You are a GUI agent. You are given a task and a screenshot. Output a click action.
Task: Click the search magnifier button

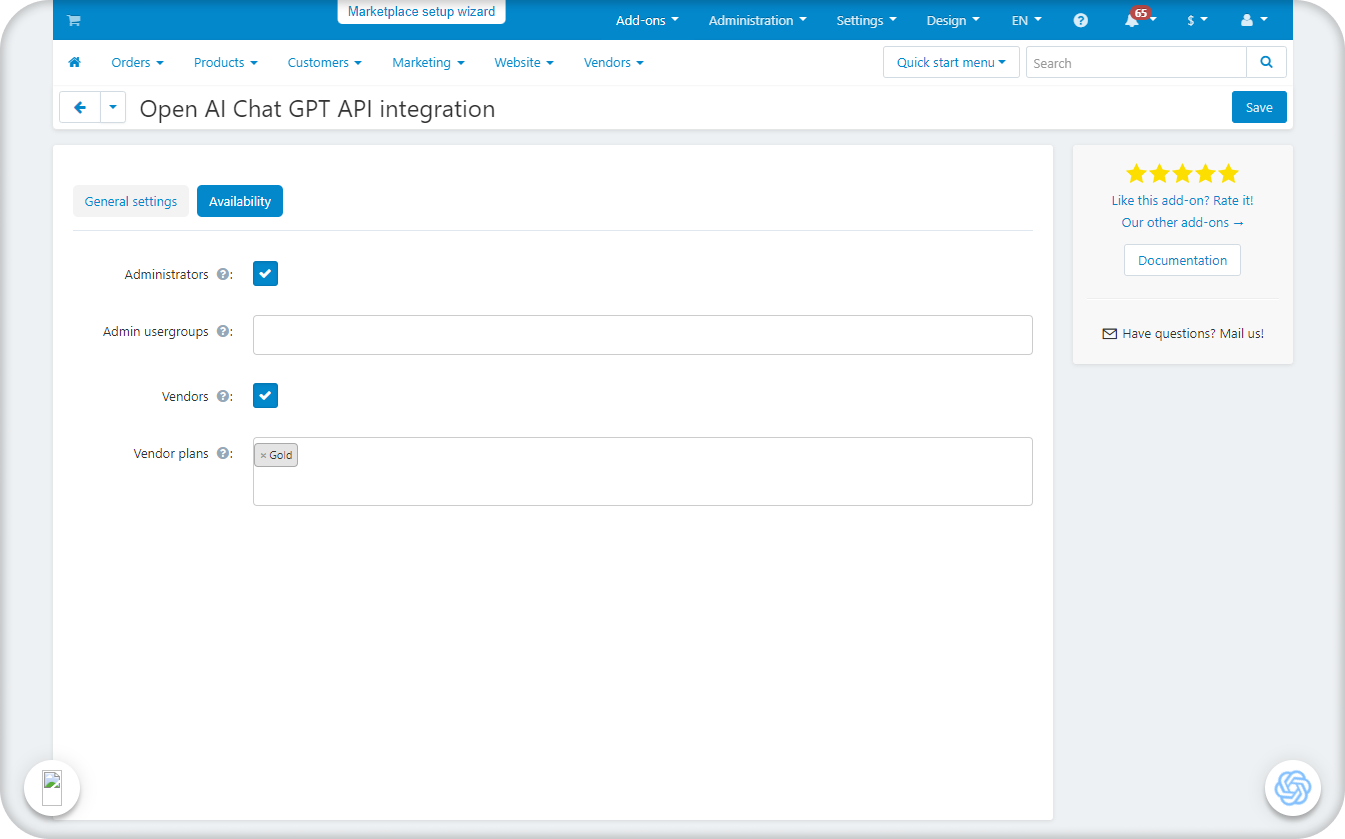[1266, 62]
